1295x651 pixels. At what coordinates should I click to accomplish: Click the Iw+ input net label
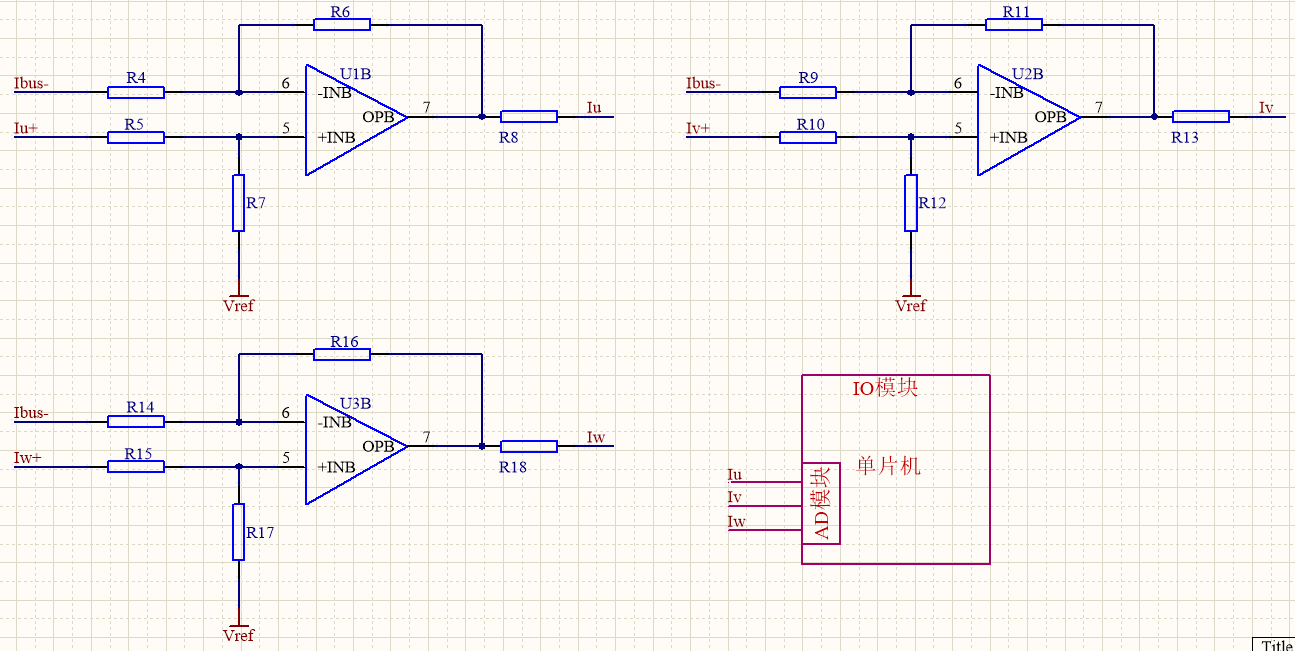[28, 458]
